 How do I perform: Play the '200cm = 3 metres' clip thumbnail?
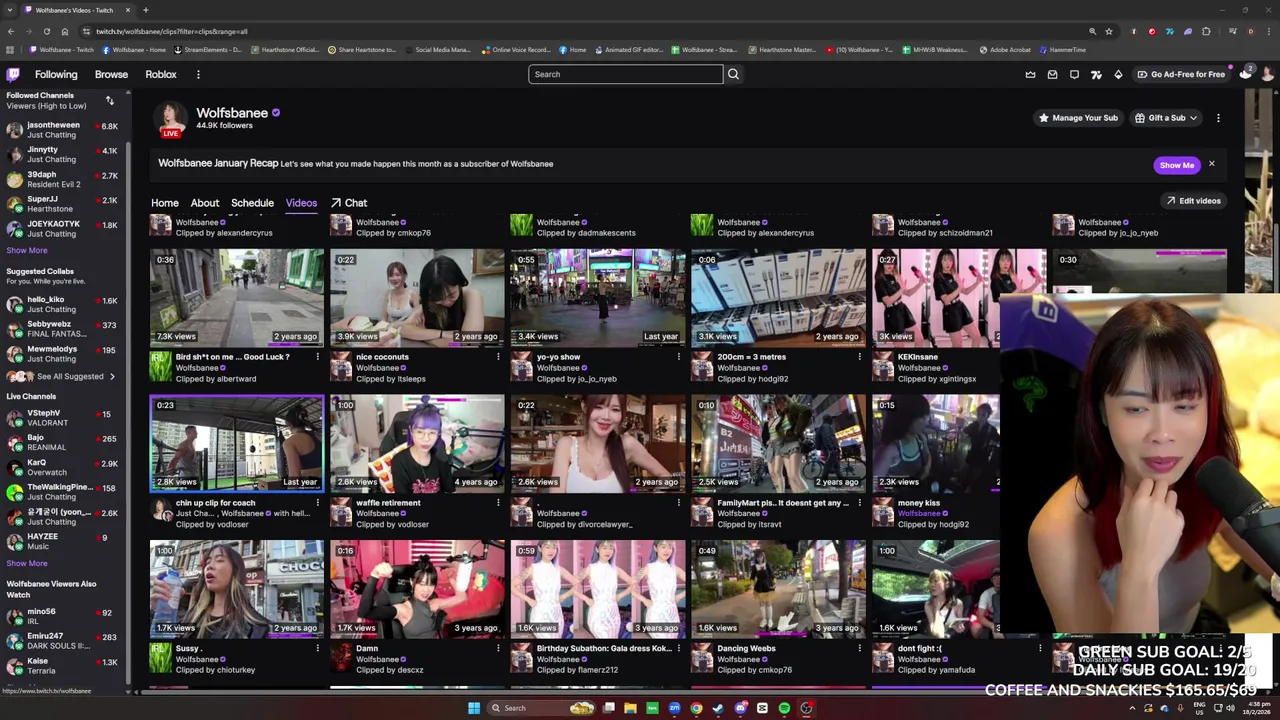[778, 297]
